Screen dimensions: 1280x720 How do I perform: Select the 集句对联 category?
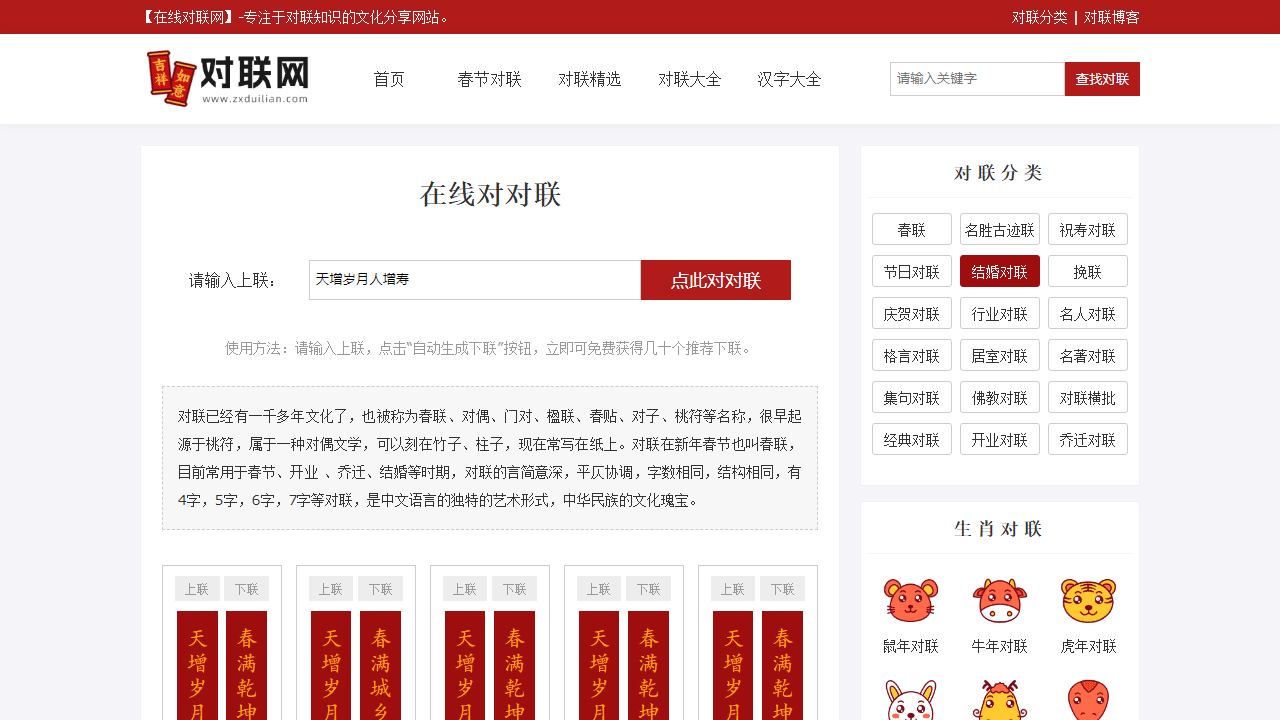coord(912,397)
